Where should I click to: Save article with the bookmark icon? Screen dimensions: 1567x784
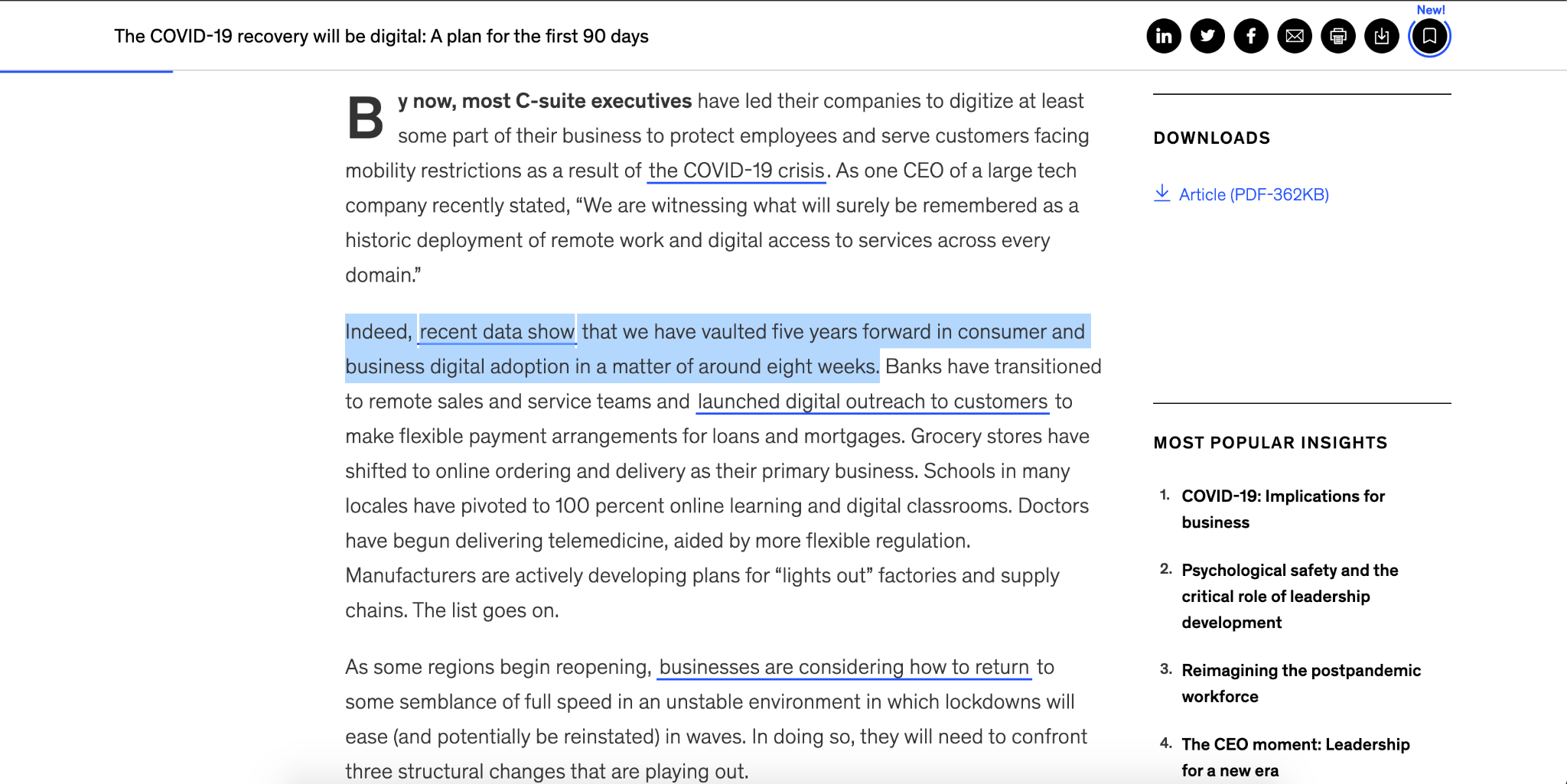pyautogui.click(x=1429, y=36)
